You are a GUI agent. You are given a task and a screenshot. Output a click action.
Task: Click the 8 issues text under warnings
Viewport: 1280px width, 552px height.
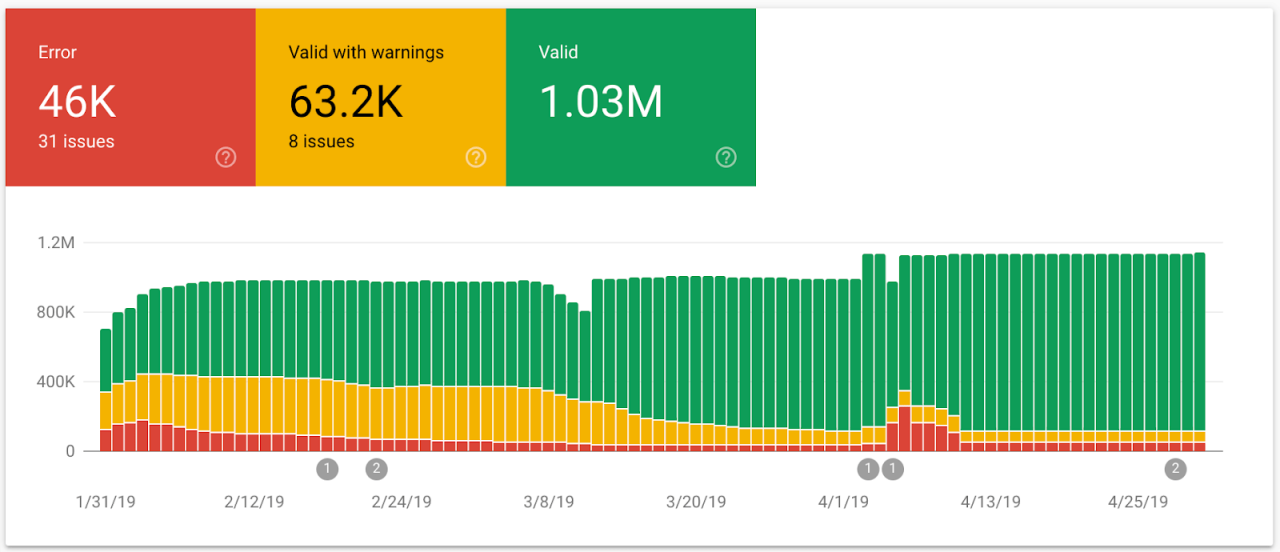[x=321, y=142]
